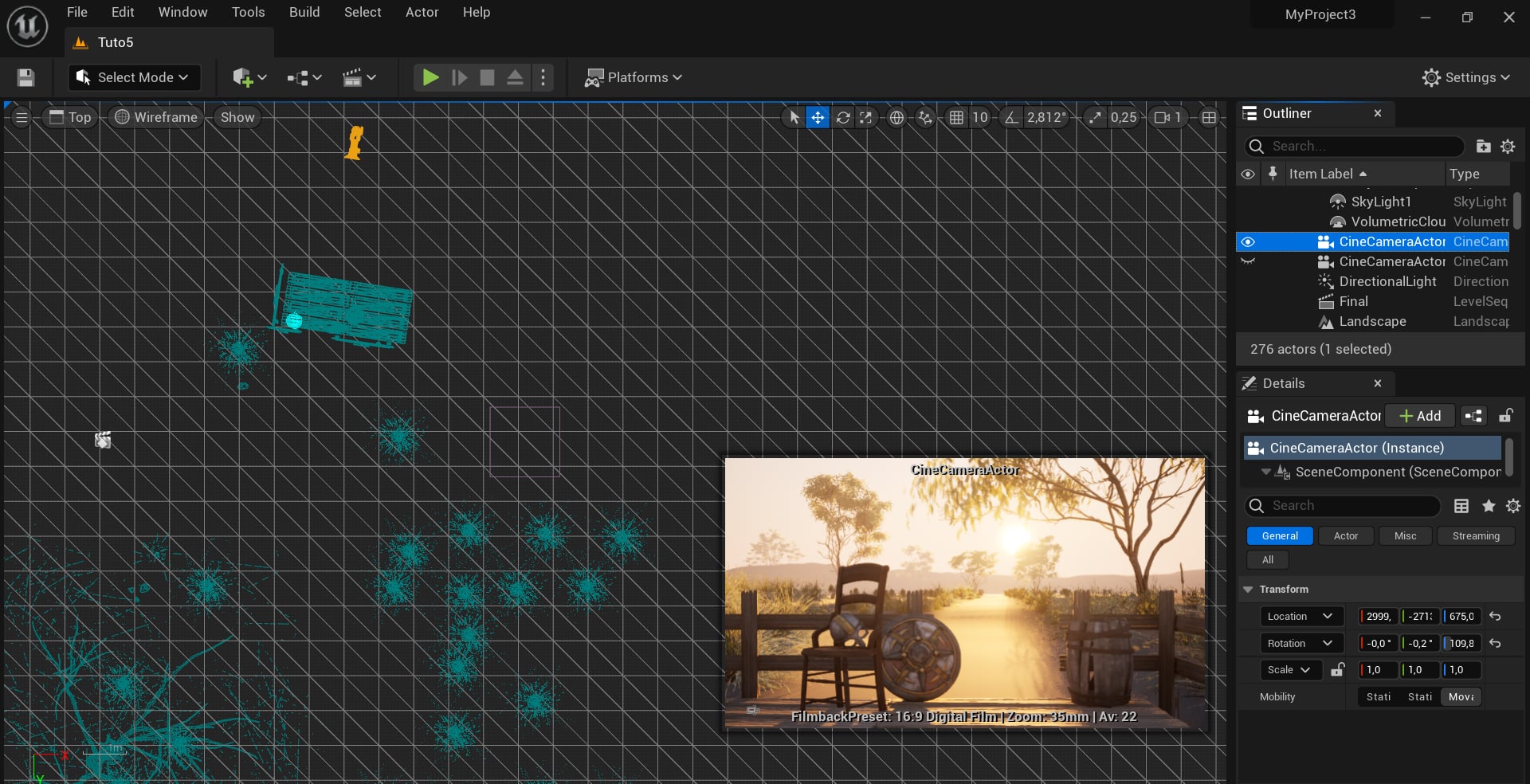Viewport: 1530px width, 784px height.
Task: Click the Outliner visibility column header eye
Action: [1248, 174]
